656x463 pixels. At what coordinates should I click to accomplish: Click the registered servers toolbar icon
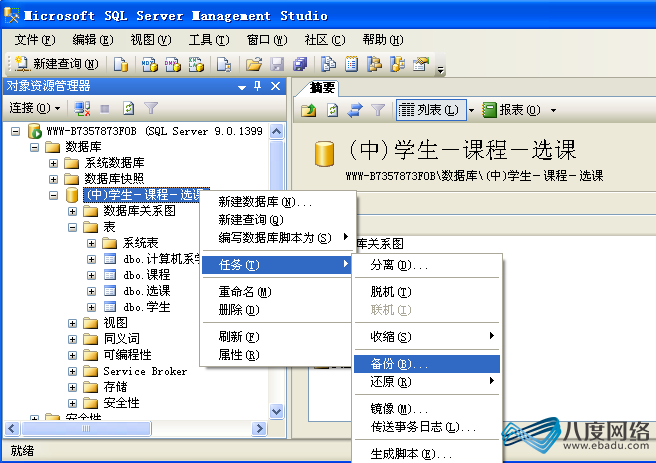click(x=328, y=64)
